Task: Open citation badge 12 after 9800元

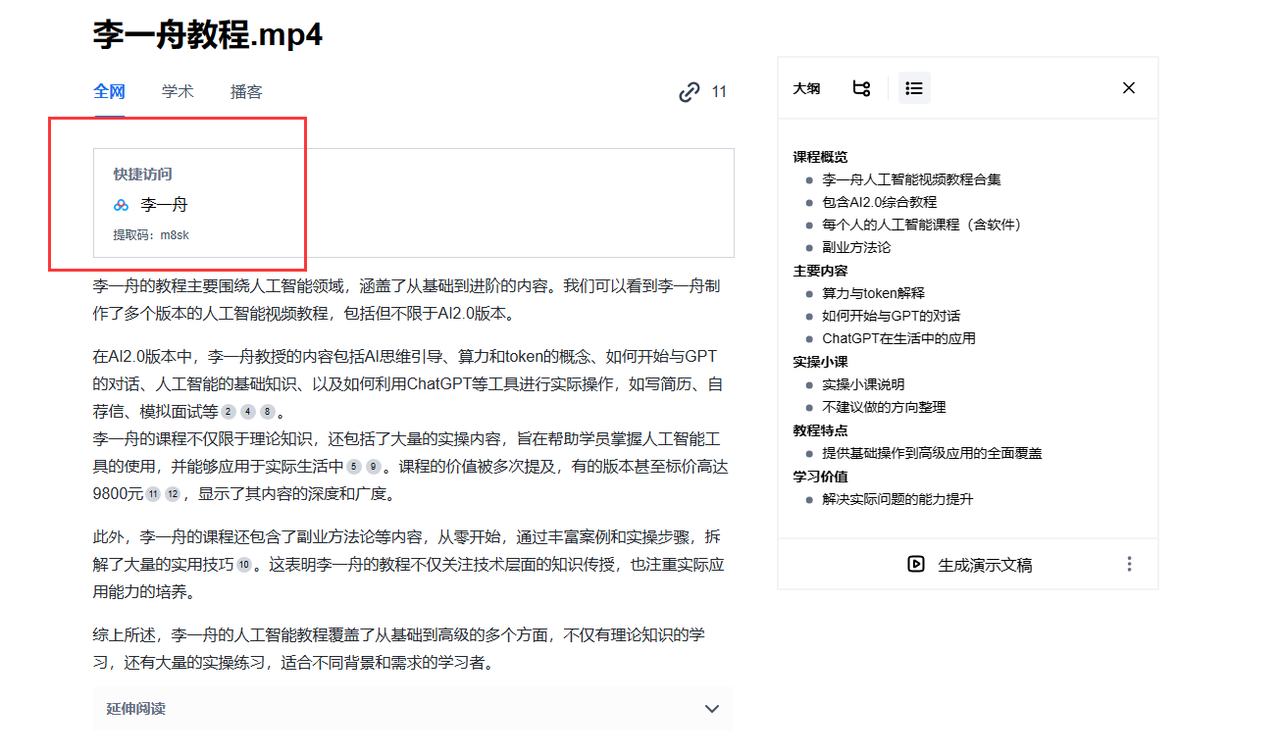Action: (172, 494)
